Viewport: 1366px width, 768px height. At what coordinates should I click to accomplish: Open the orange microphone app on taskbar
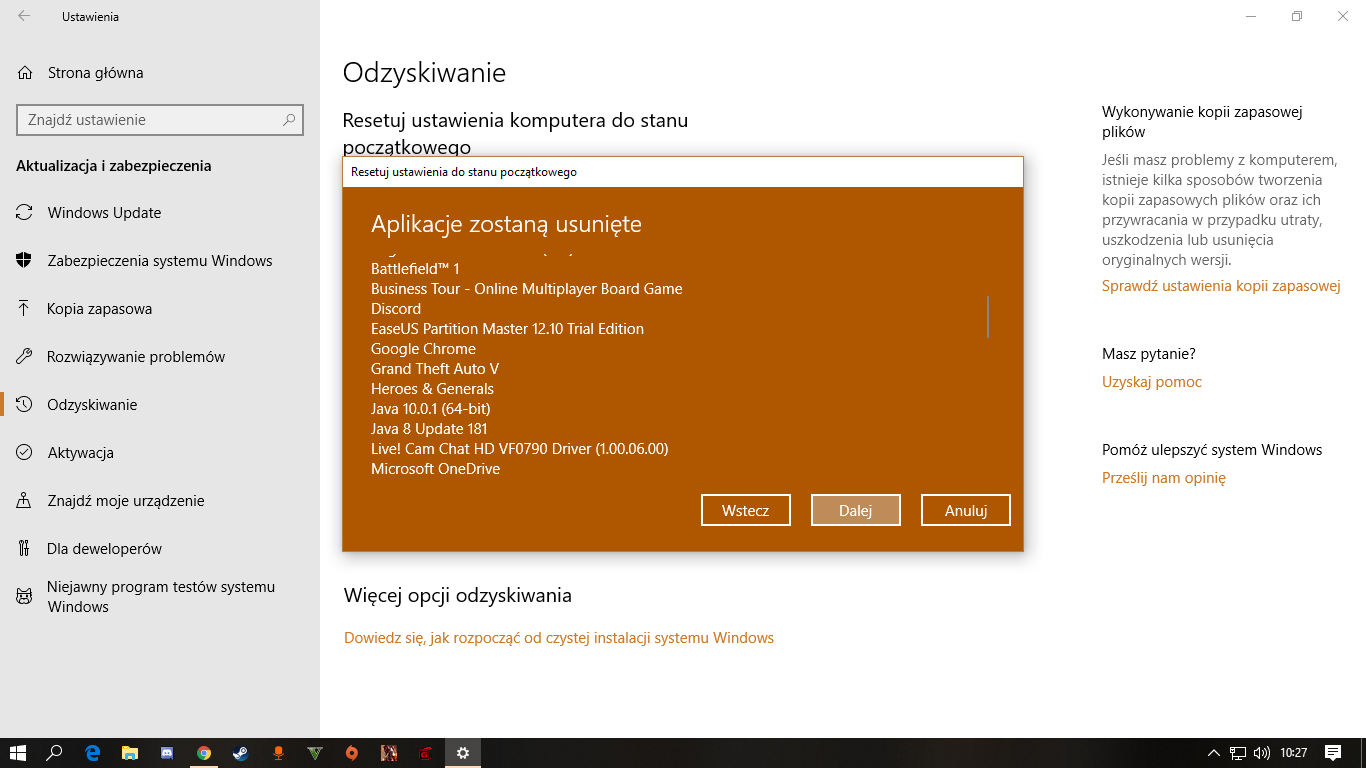coord(278,753)
